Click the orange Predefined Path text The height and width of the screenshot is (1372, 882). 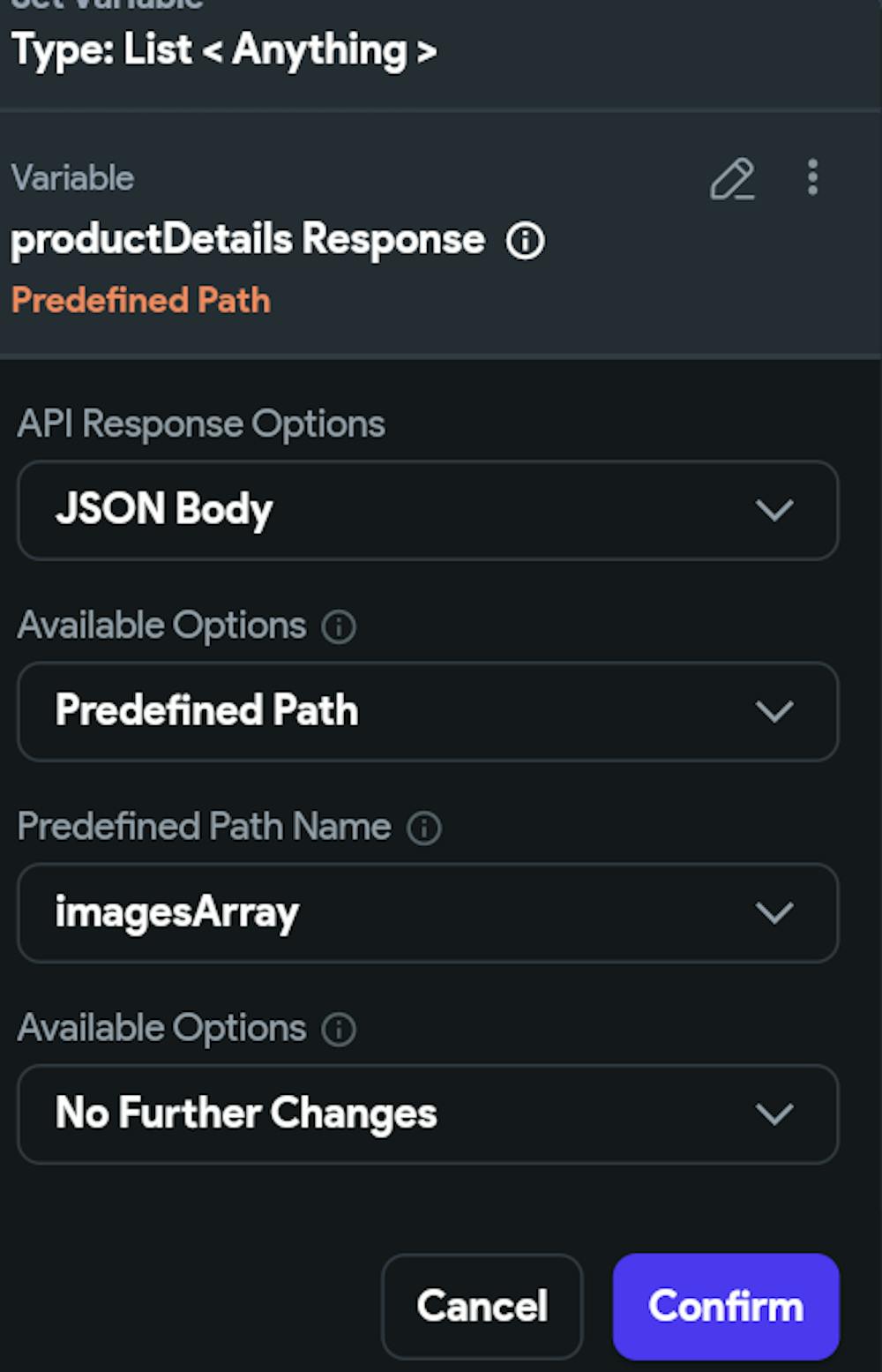141,301
